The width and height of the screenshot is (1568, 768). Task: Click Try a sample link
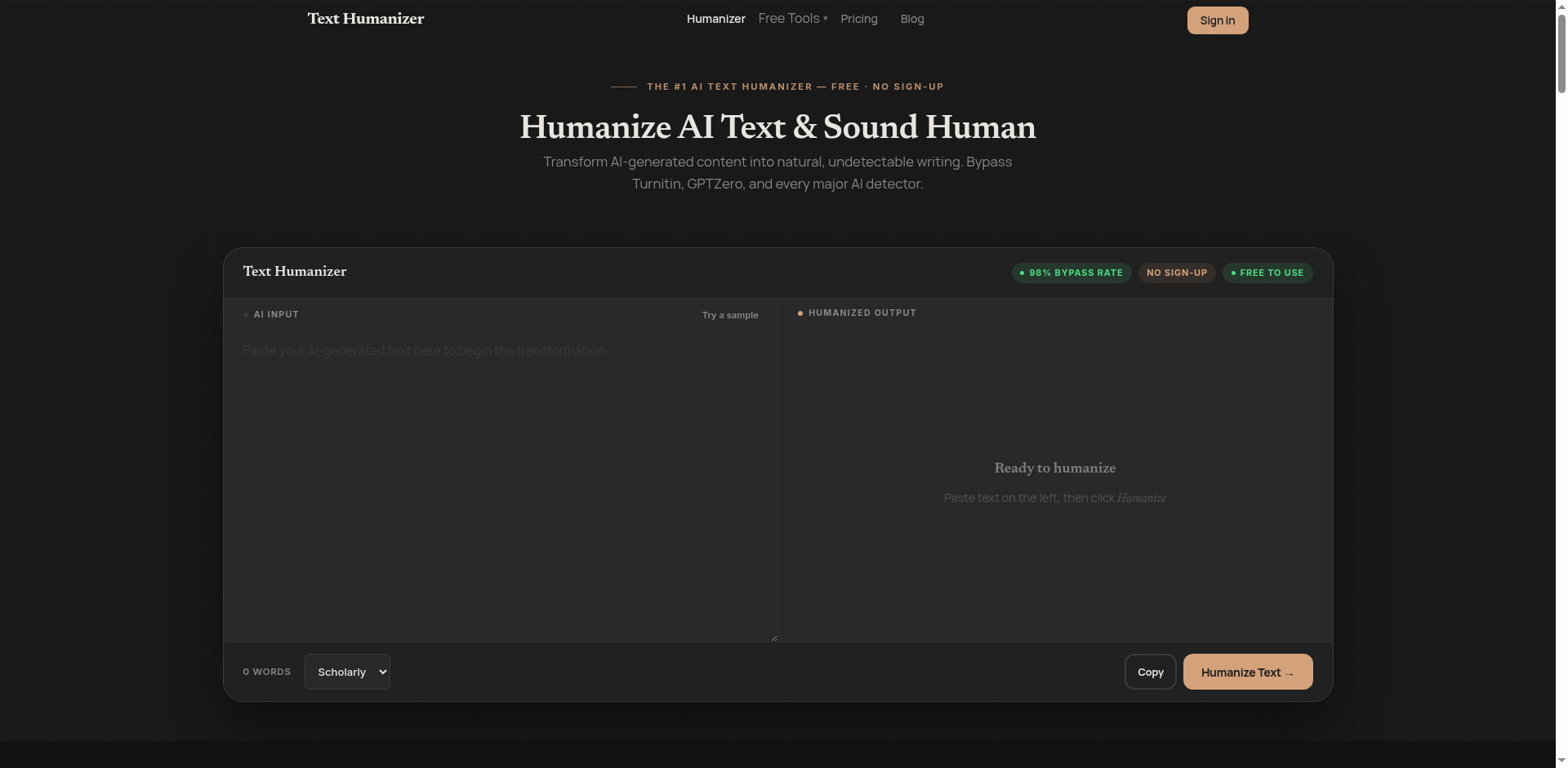click(x=730, y=315)
